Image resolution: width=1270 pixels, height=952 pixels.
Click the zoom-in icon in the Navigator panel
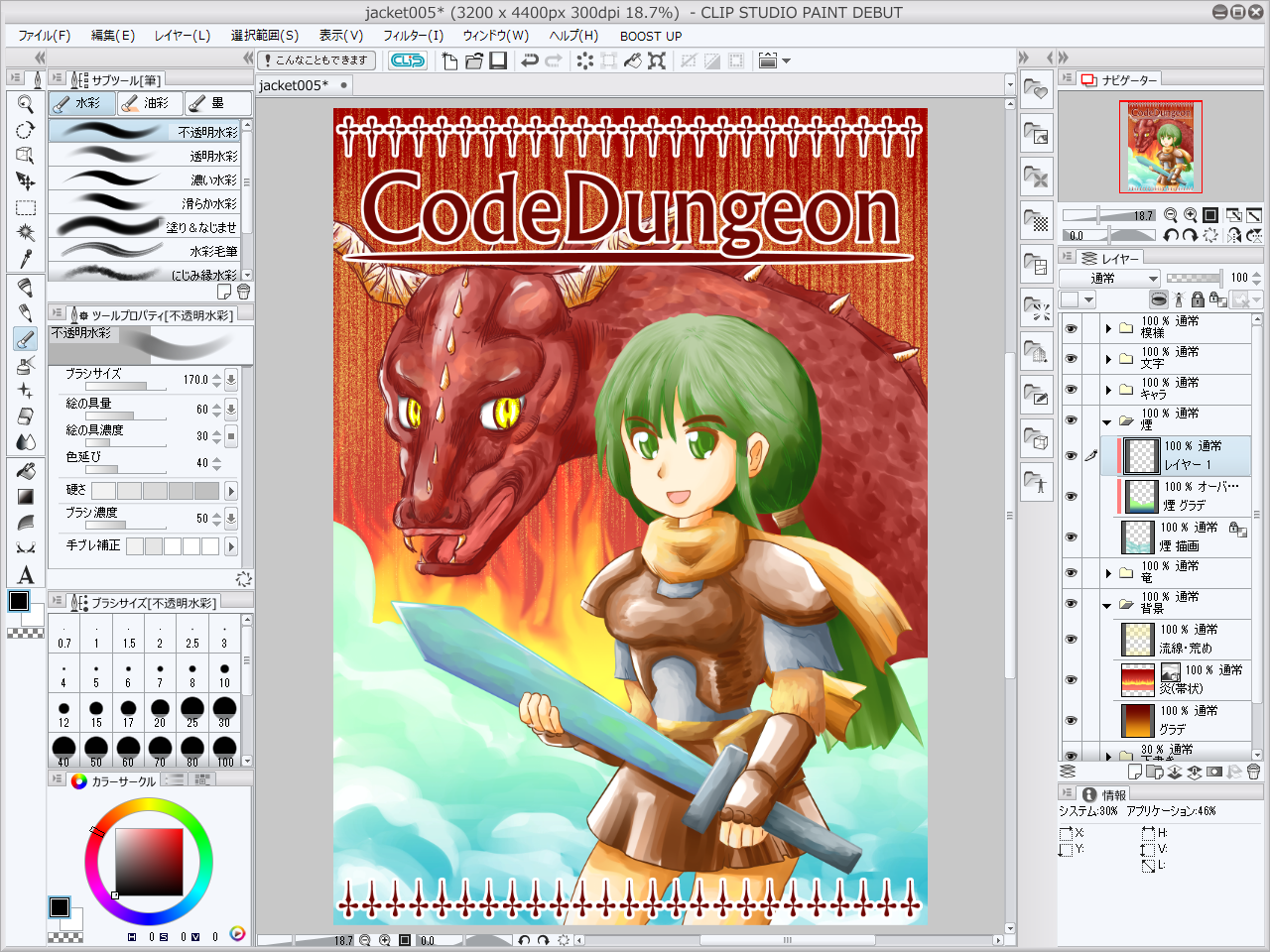click(x=1190, y=213)
